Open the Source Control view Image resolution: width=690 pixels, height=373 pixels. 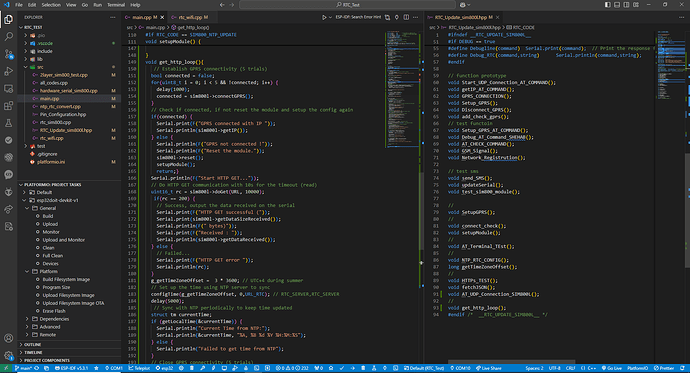click(x=8, y=54)
